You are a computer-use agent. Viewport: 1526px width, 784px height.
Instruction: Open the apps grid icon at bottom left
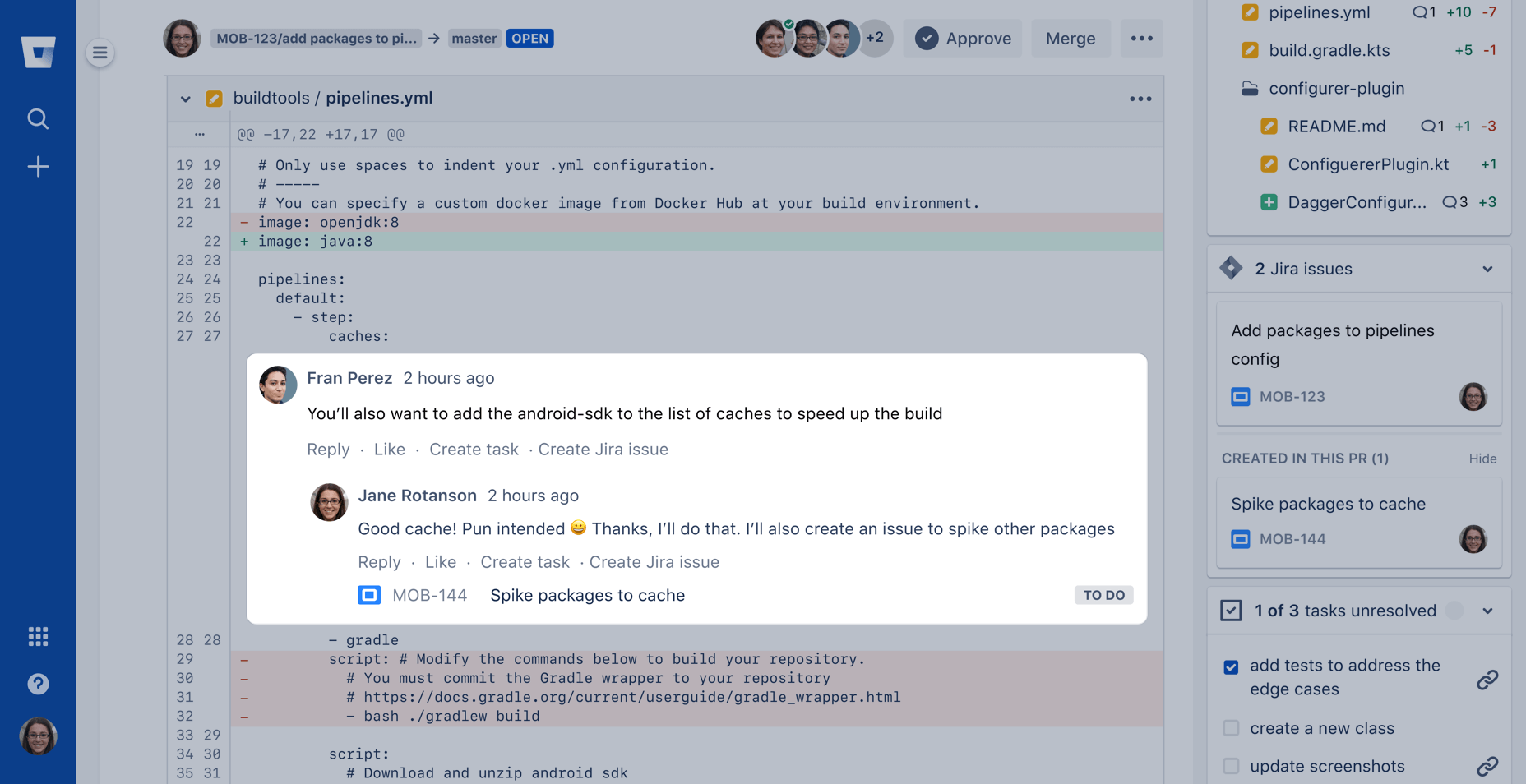[38, 636]
